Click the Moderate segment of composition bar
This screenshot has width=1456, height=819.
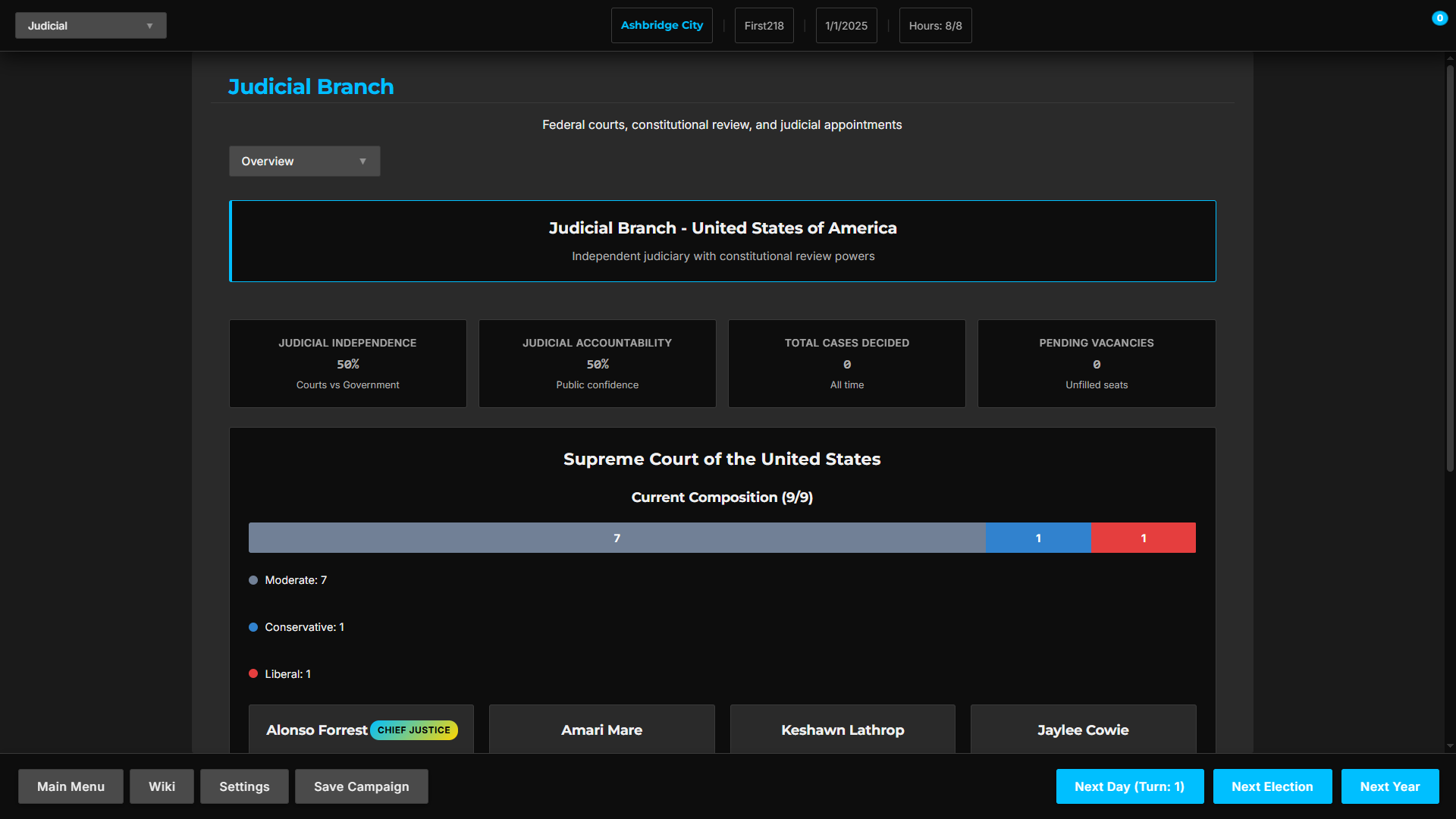[x=617, y=538]
